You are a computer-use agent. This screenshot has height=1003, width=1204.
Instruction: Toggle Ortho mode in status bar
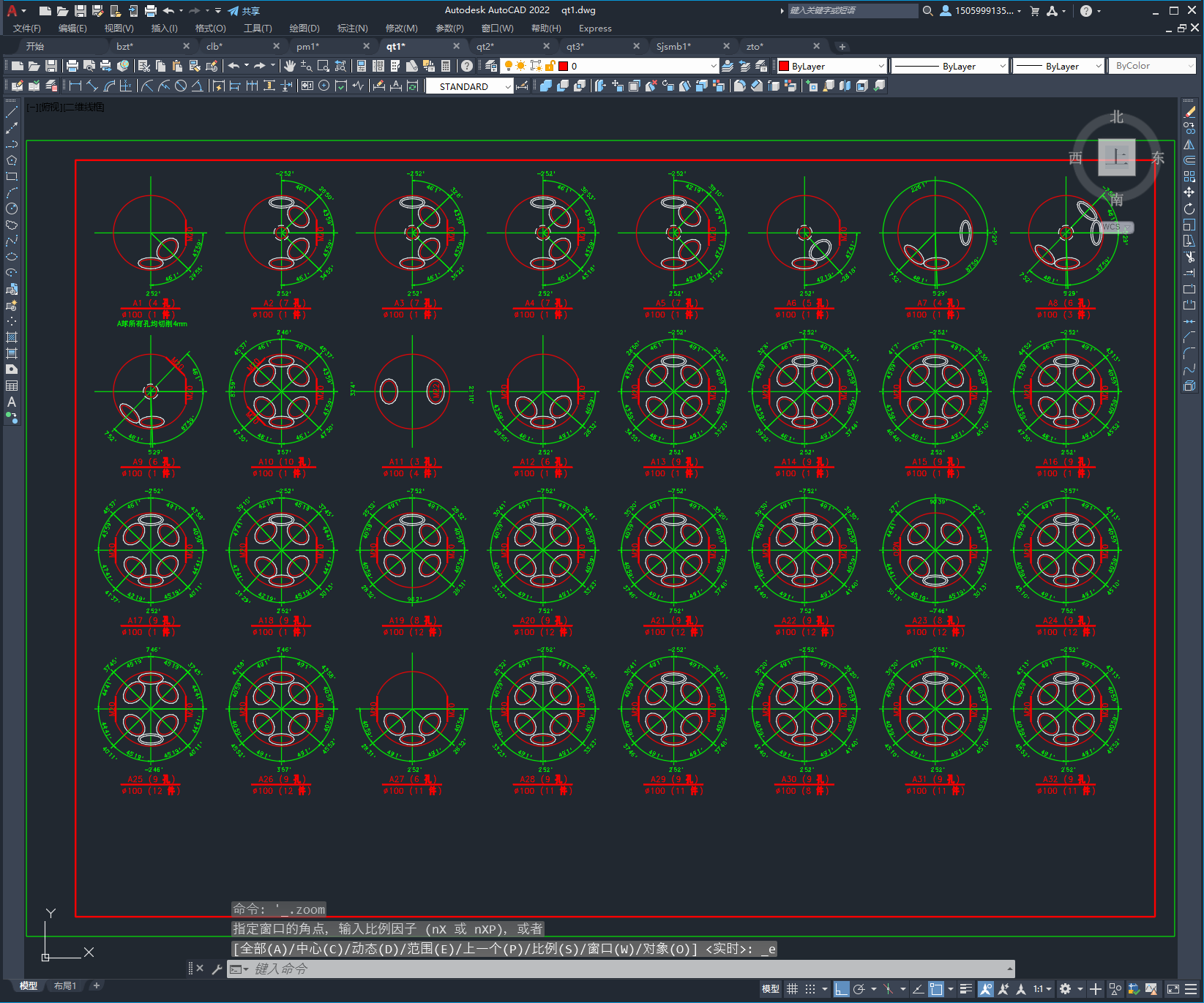point(842,989)
